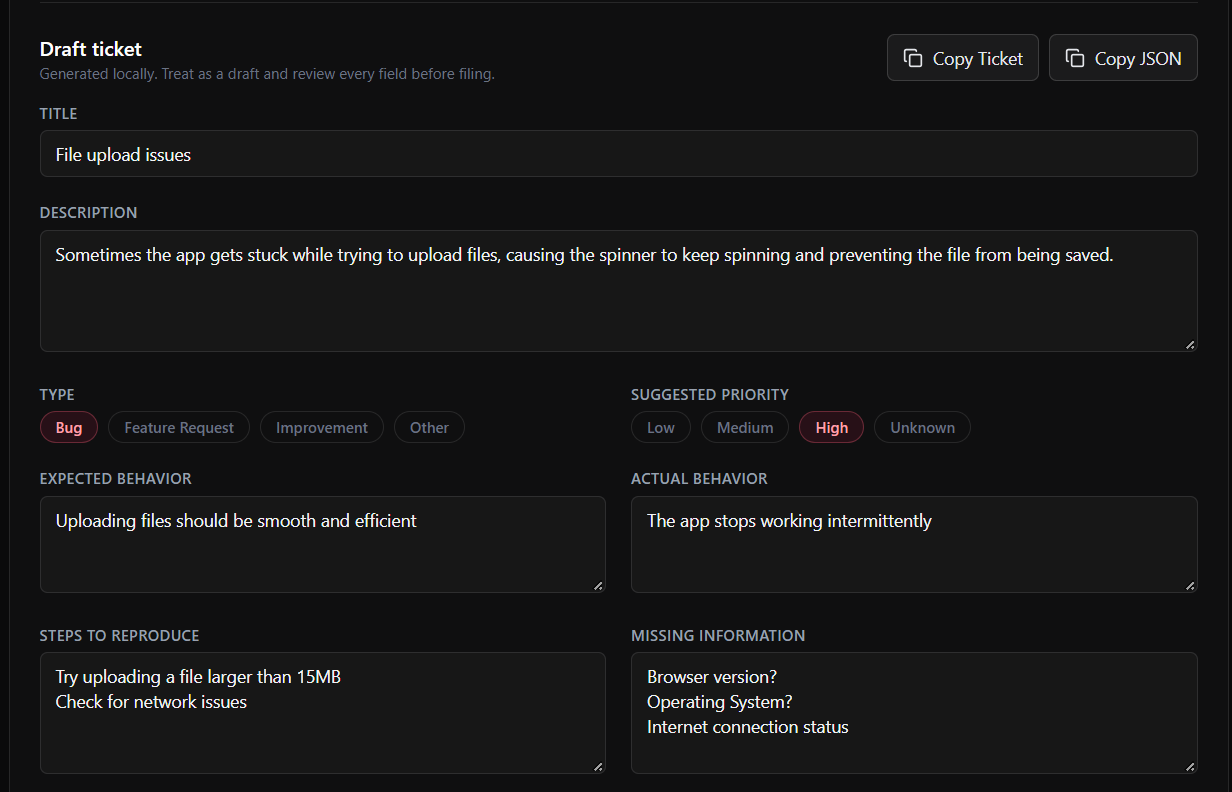
Task: Mark priority as Unknown
Action: tap(922, 427)
